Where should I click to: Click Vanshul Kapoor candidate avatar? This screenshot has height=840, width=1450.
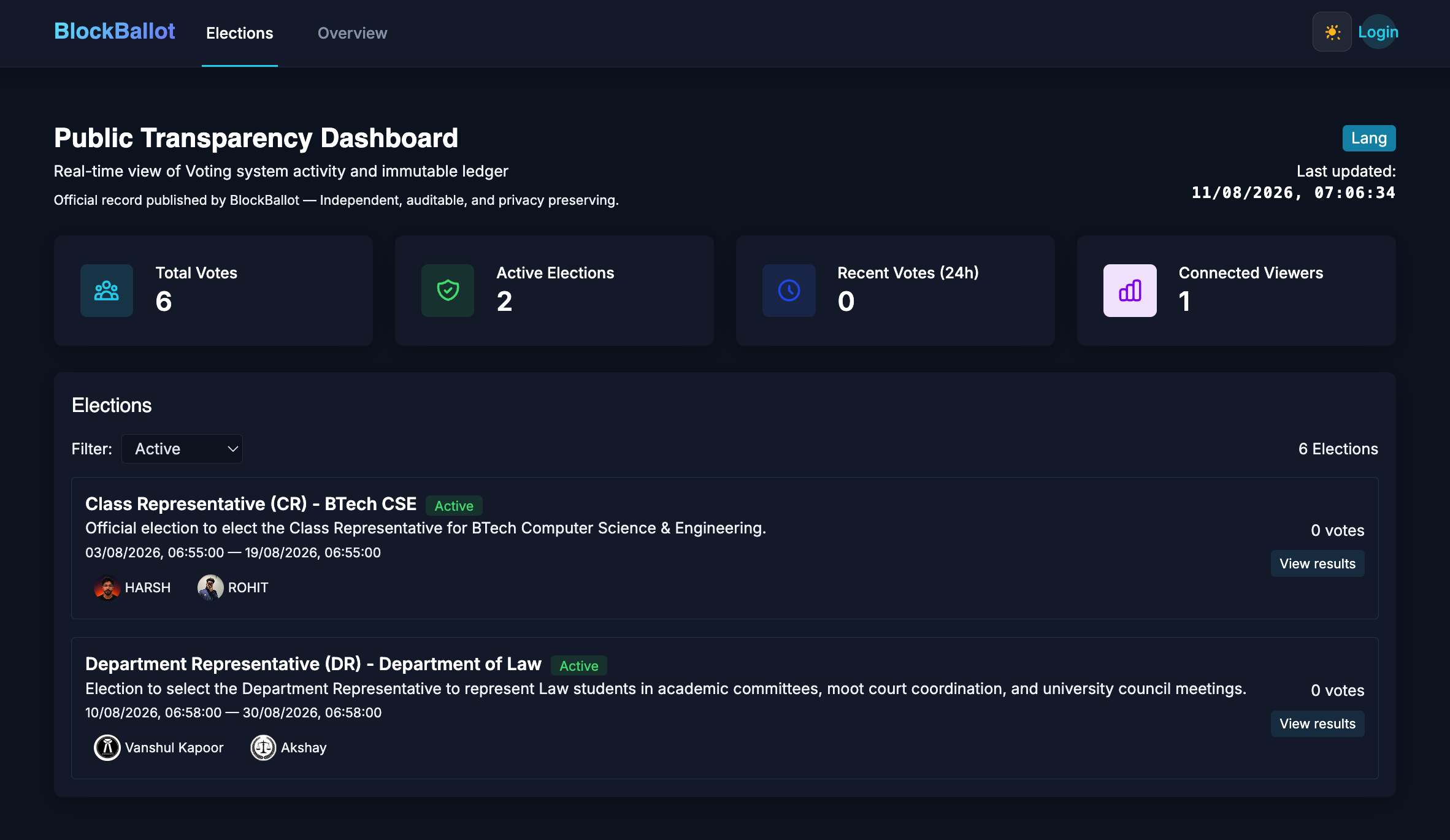pyautogui.click(x=107, y=747)
